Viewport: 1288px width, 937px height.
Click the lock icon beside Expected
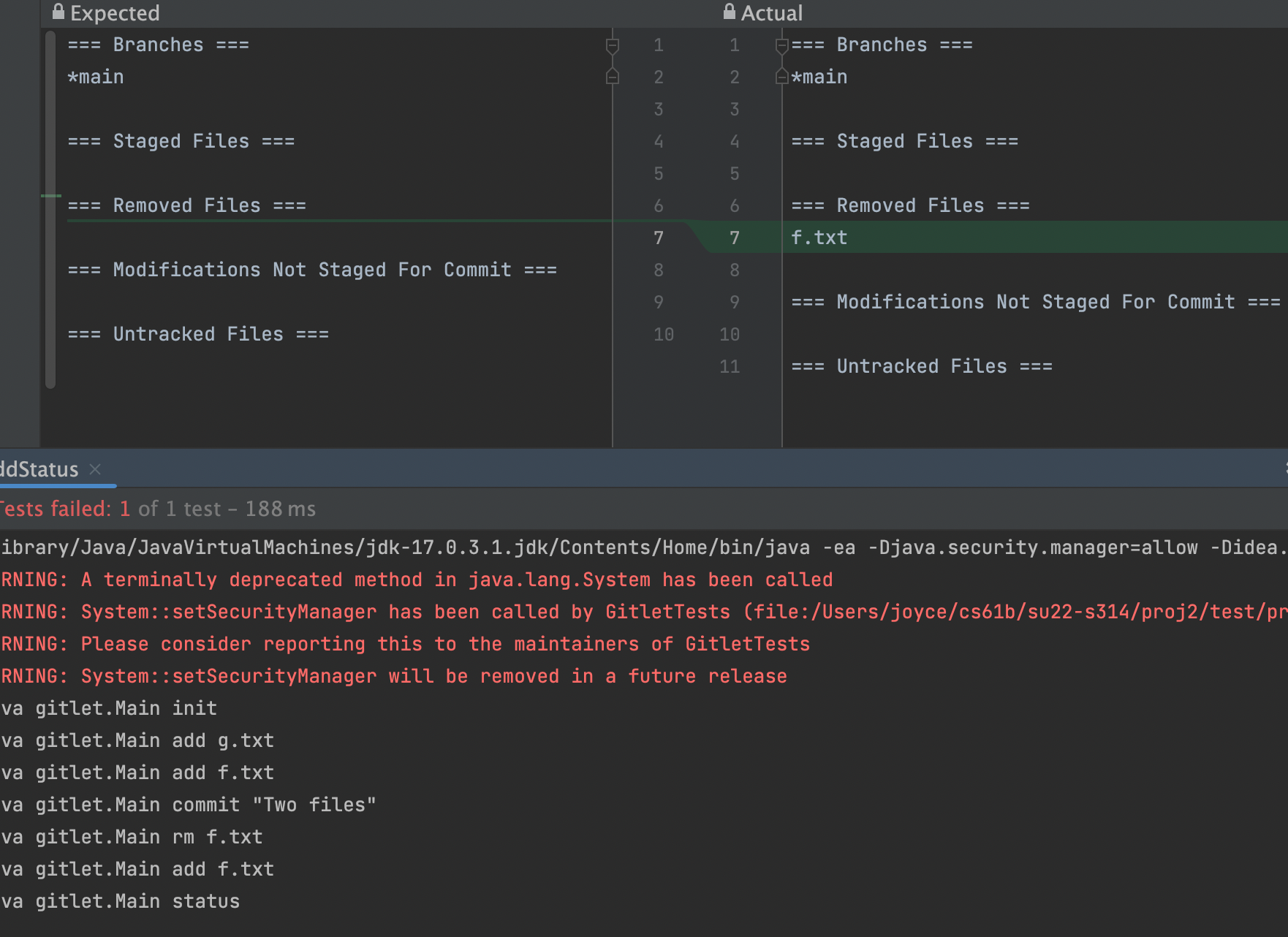tap(58, 12)
